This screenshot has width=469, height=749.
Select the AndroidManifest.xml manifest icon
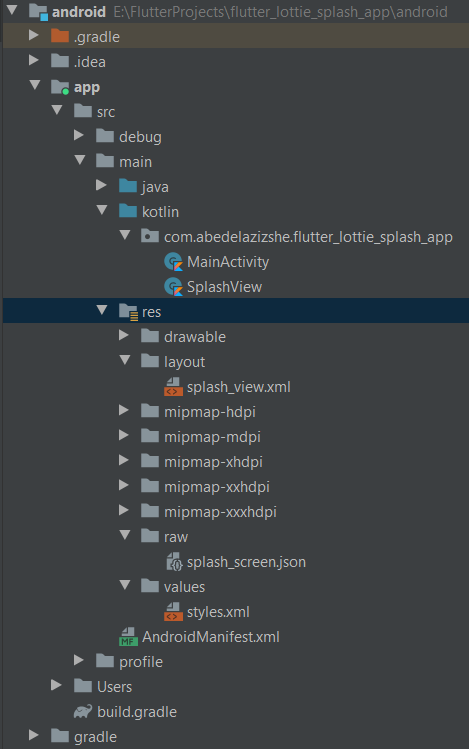128,637
